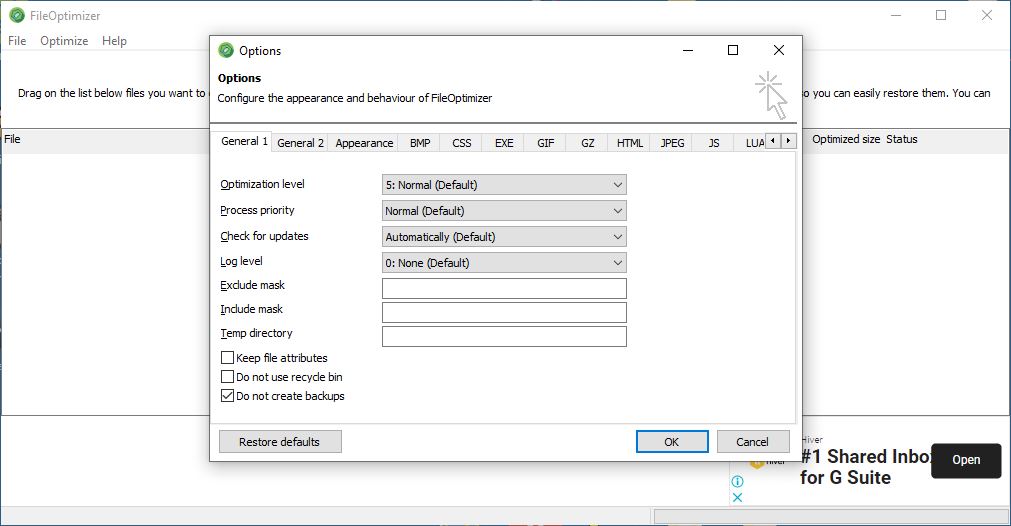Expand the Log level dropdown

pos(504,262)
